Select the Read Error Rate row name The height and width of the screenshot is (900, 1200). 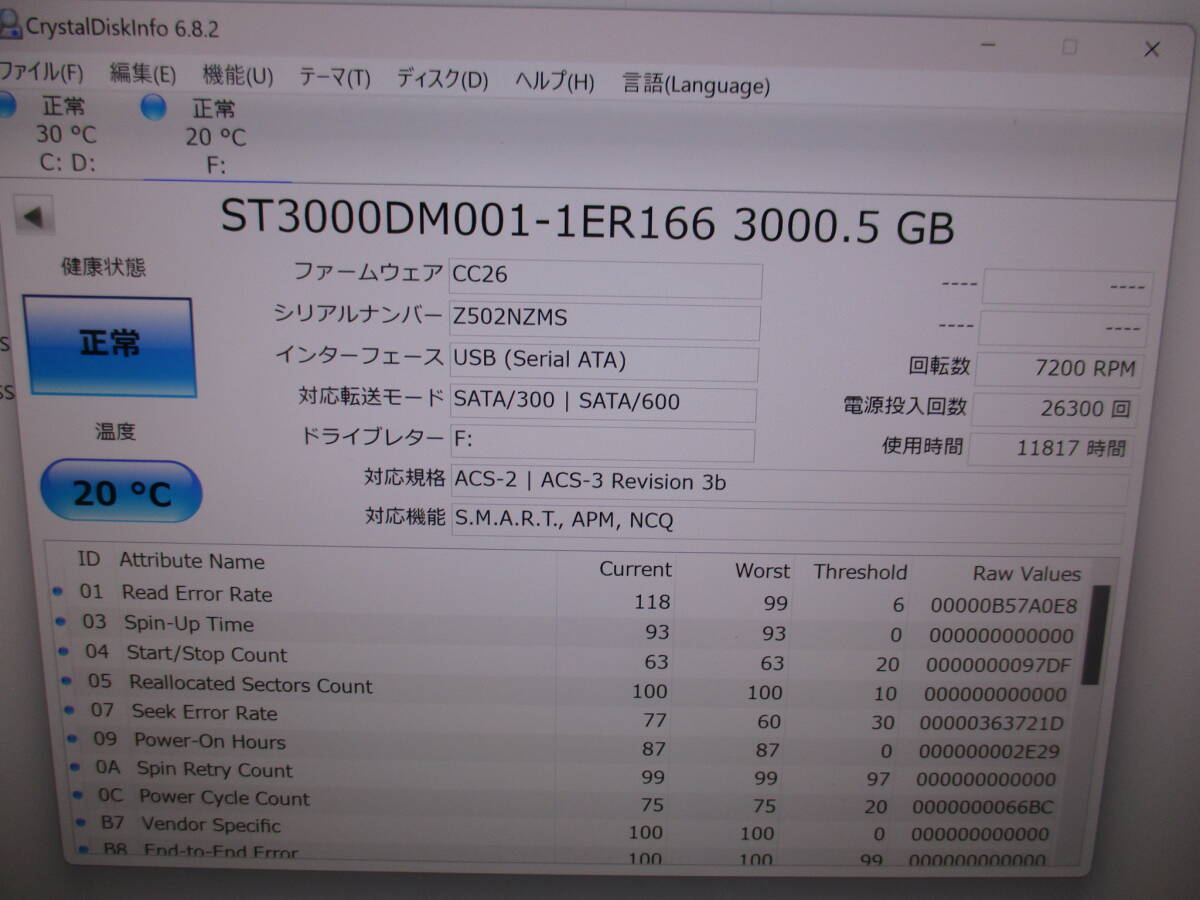197,594
